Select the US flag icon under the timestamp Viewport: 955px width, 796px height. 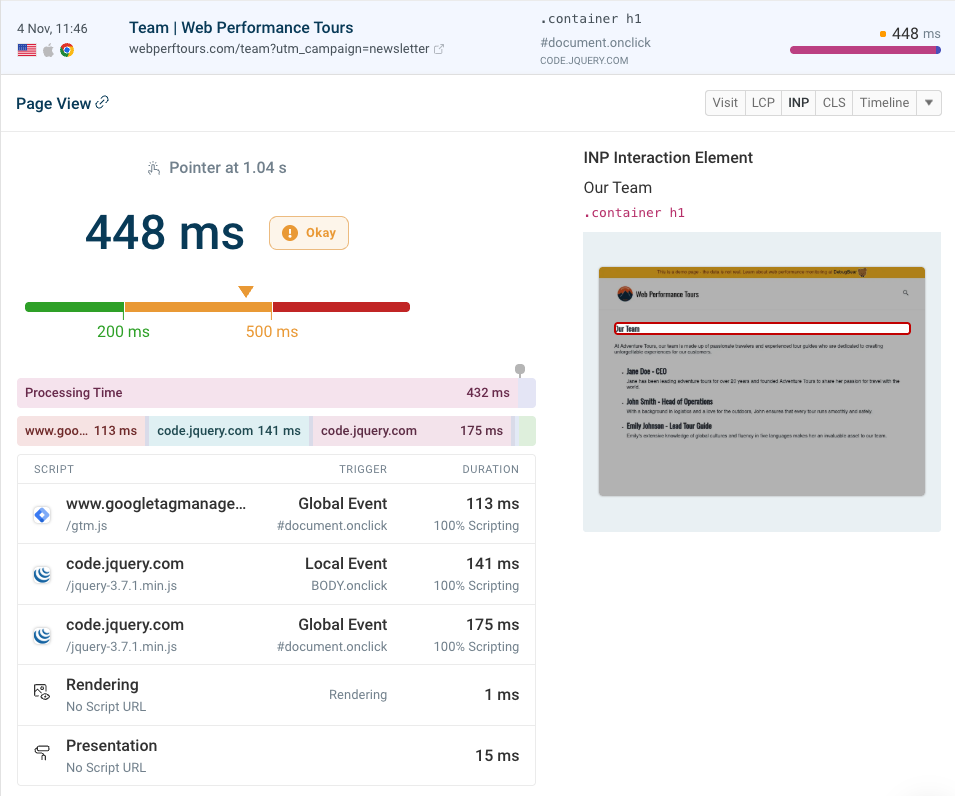pyautogui.click(x=26, y=48)
